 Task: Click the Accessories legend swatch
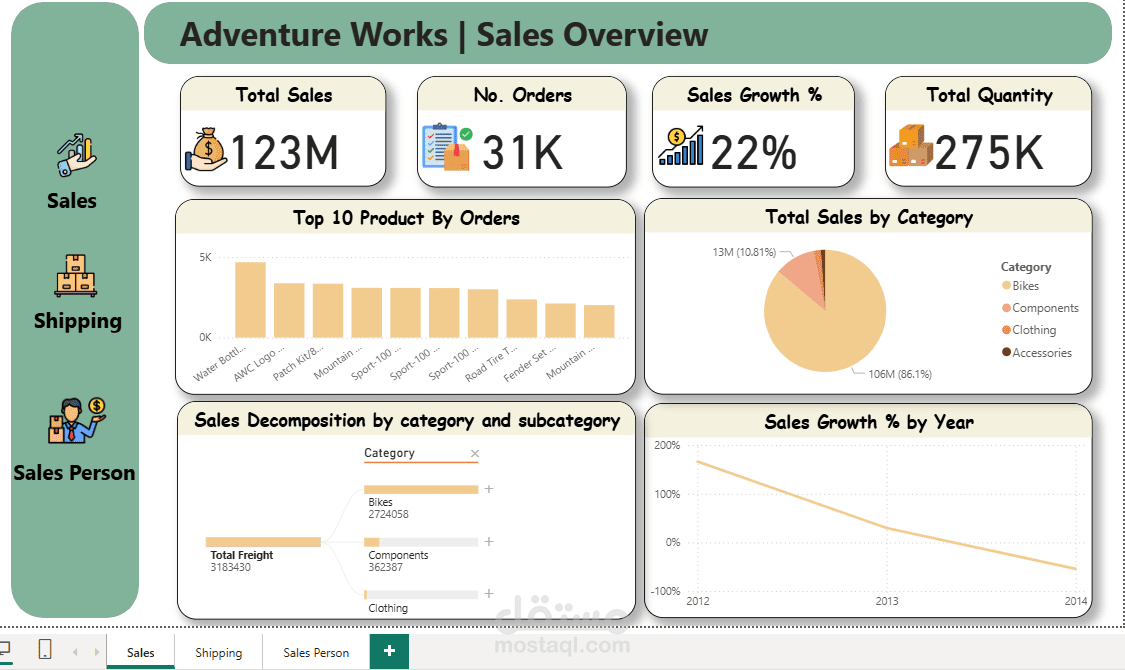1007,352
